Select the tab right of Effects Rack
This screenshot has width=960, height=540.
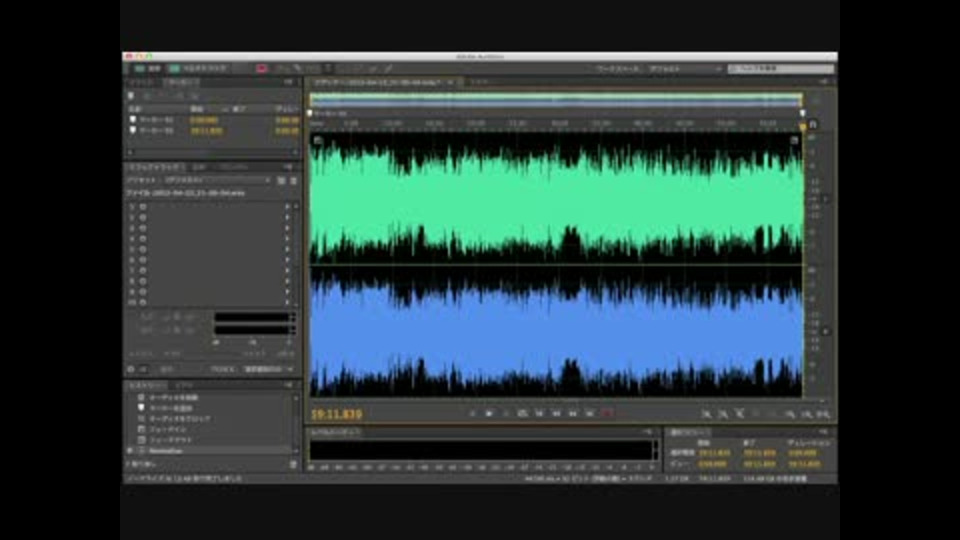(199, 167)
